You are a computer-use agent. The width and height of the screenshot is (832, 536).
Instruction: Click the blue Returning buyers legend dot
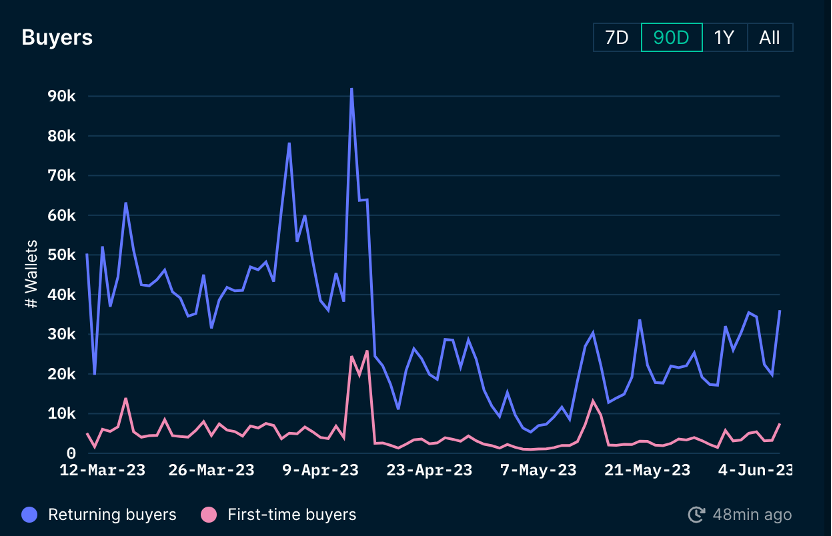coord(29,515)
